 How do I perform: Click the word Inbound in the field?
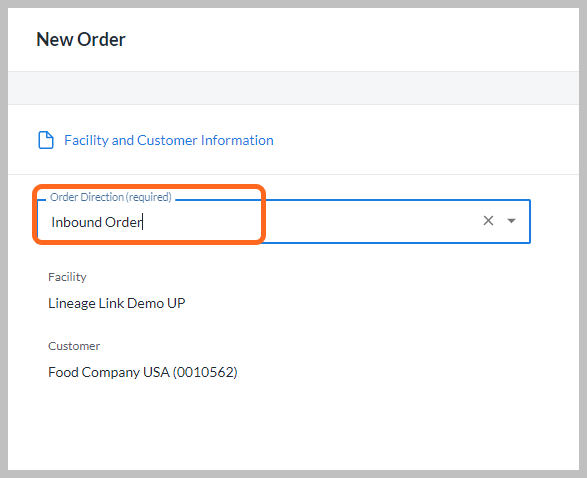point(76,222)
